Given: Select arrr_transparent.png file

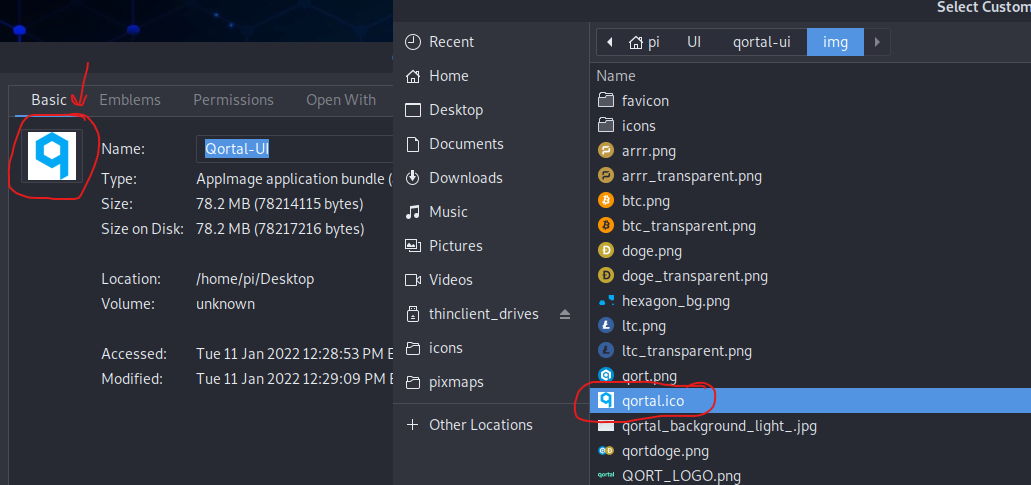Looking at the screenshot, I should pyautogui.click(x=810, y=176).
